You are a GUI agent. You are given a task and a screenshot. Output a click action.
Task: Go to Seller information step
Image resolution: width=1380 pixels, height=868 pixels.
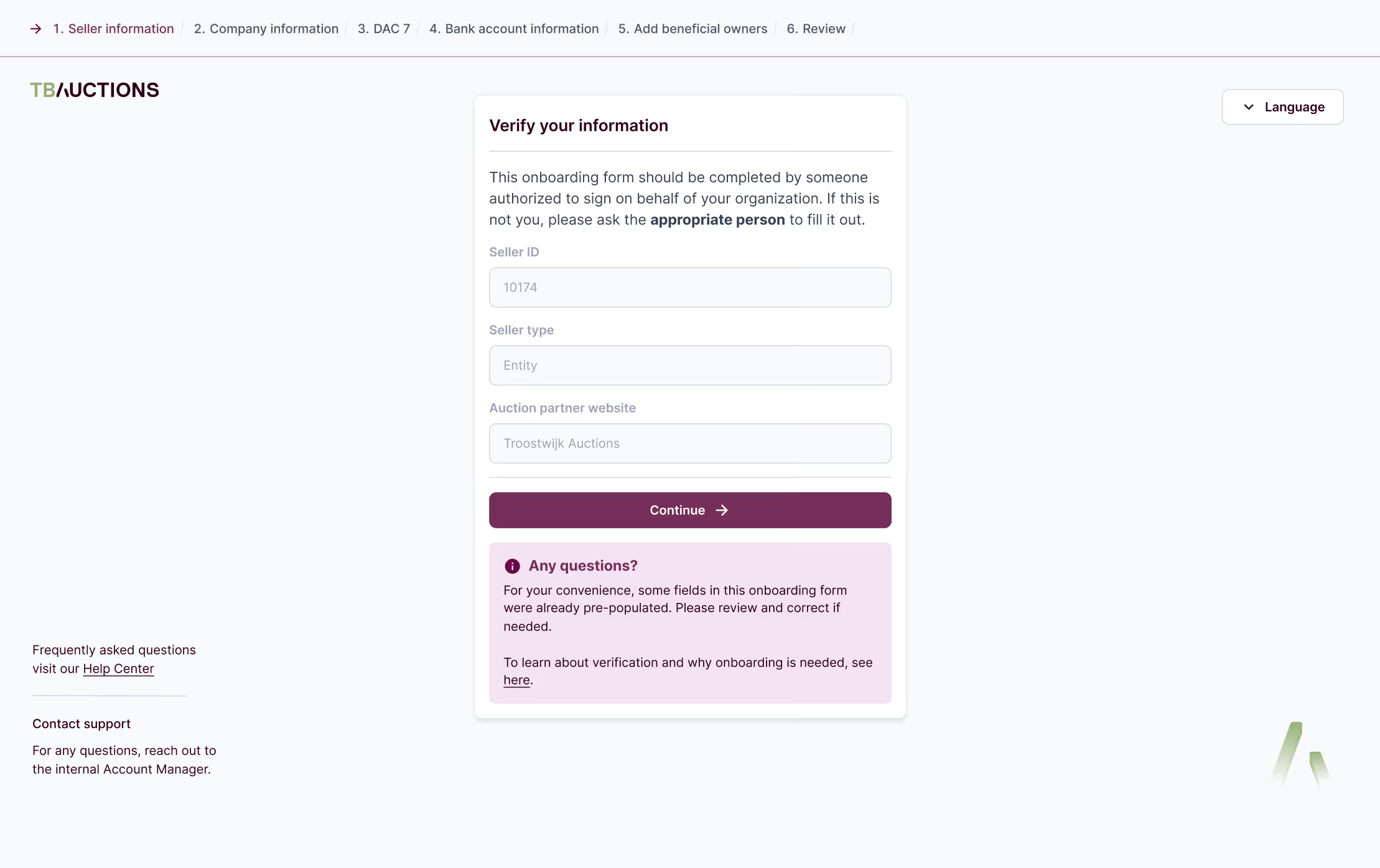[x=113, y=29]
